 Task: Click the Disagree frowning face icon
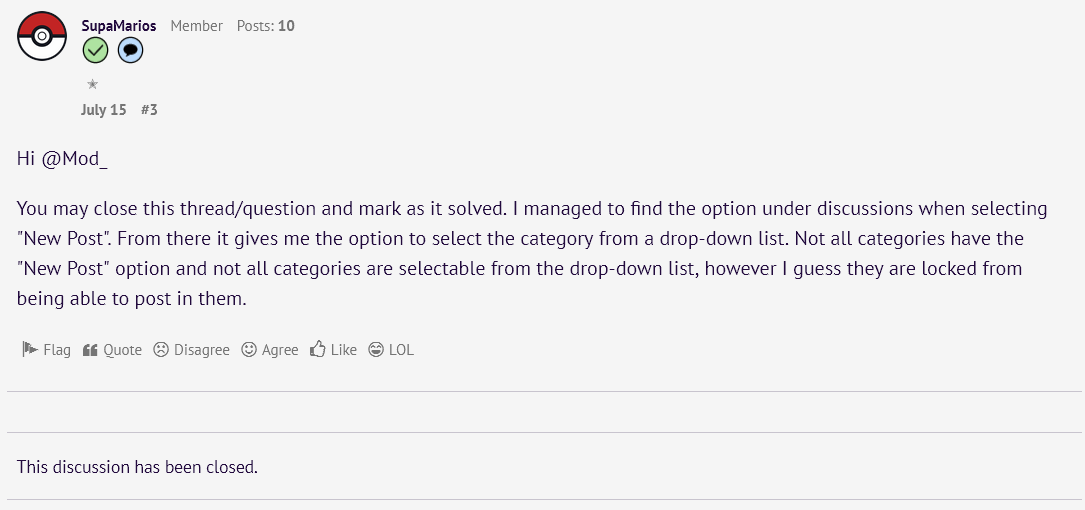(x=161, y=350)
